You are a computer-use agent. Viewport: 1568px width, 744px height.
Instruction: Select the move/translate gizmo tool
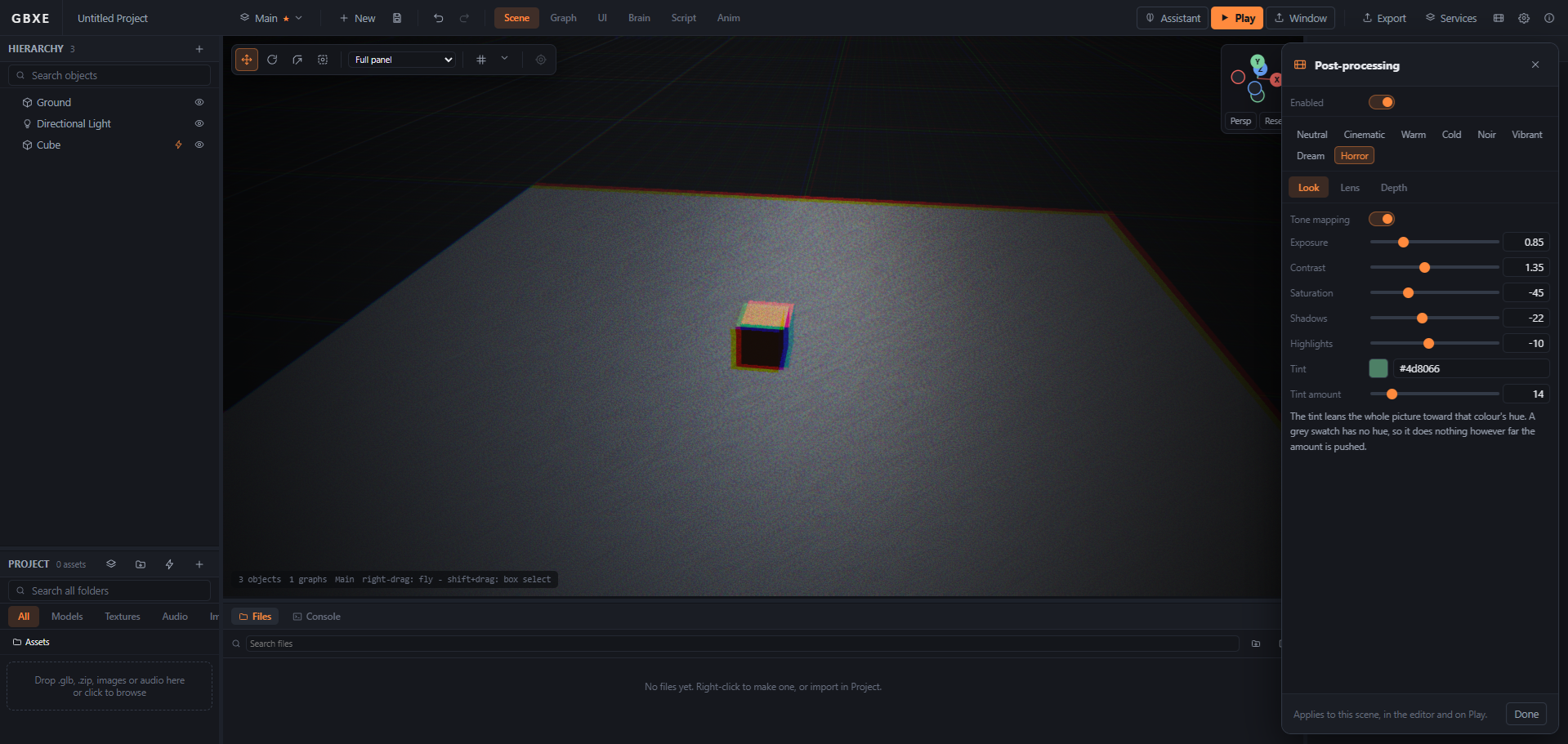point(247,60)
